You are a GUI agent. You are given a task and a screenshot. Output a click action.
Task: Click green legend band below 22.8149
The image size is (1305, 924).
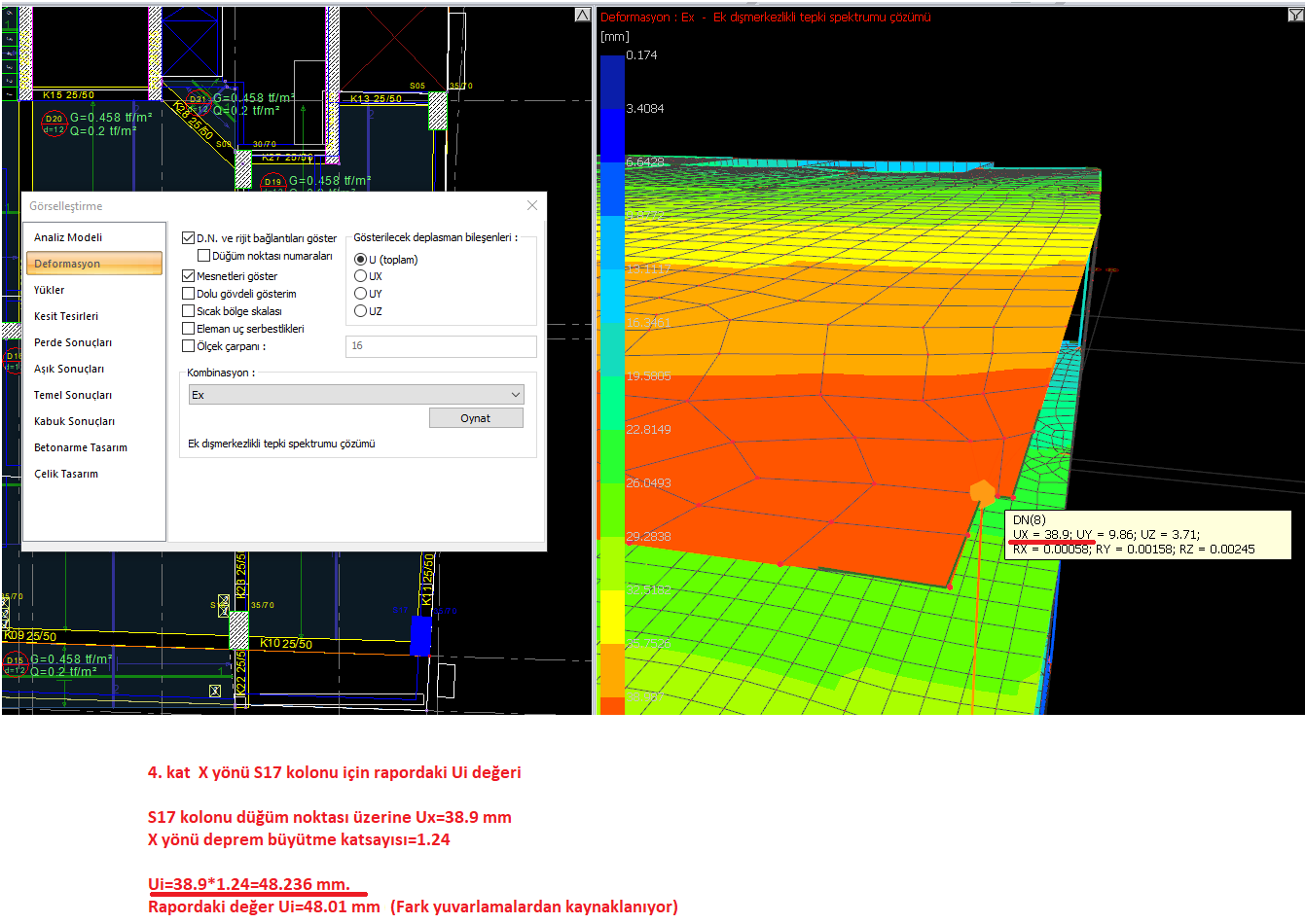[612, 456]
